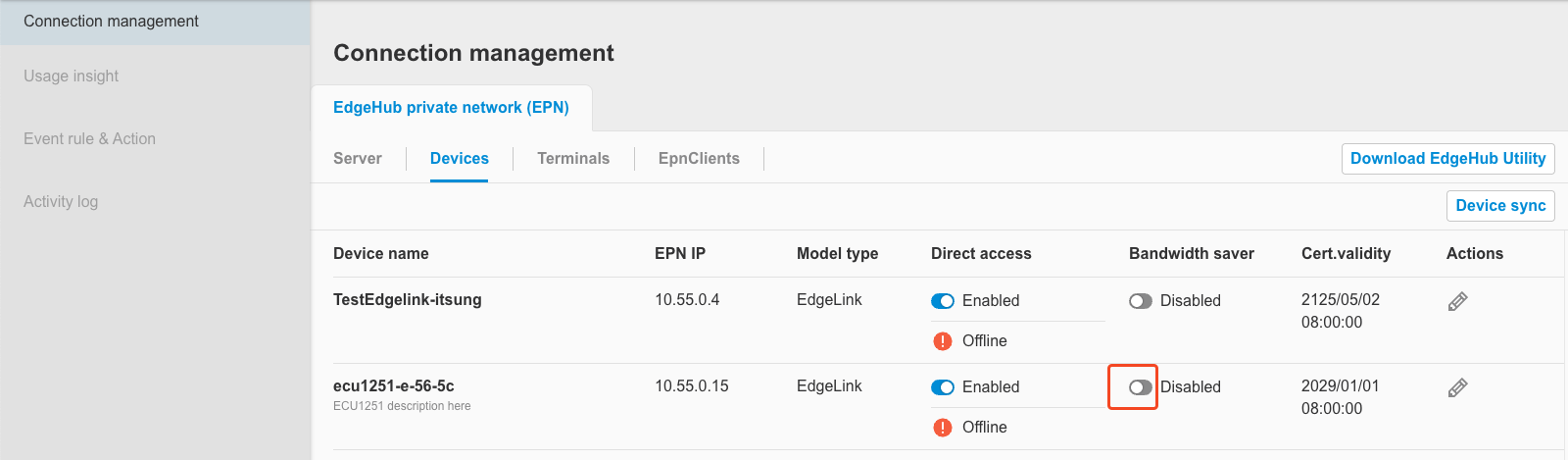The image size is (1568, 460).
Task: Toggle Direct access for TestEdgelink-itsung
Action: click(x=943, y=301)
